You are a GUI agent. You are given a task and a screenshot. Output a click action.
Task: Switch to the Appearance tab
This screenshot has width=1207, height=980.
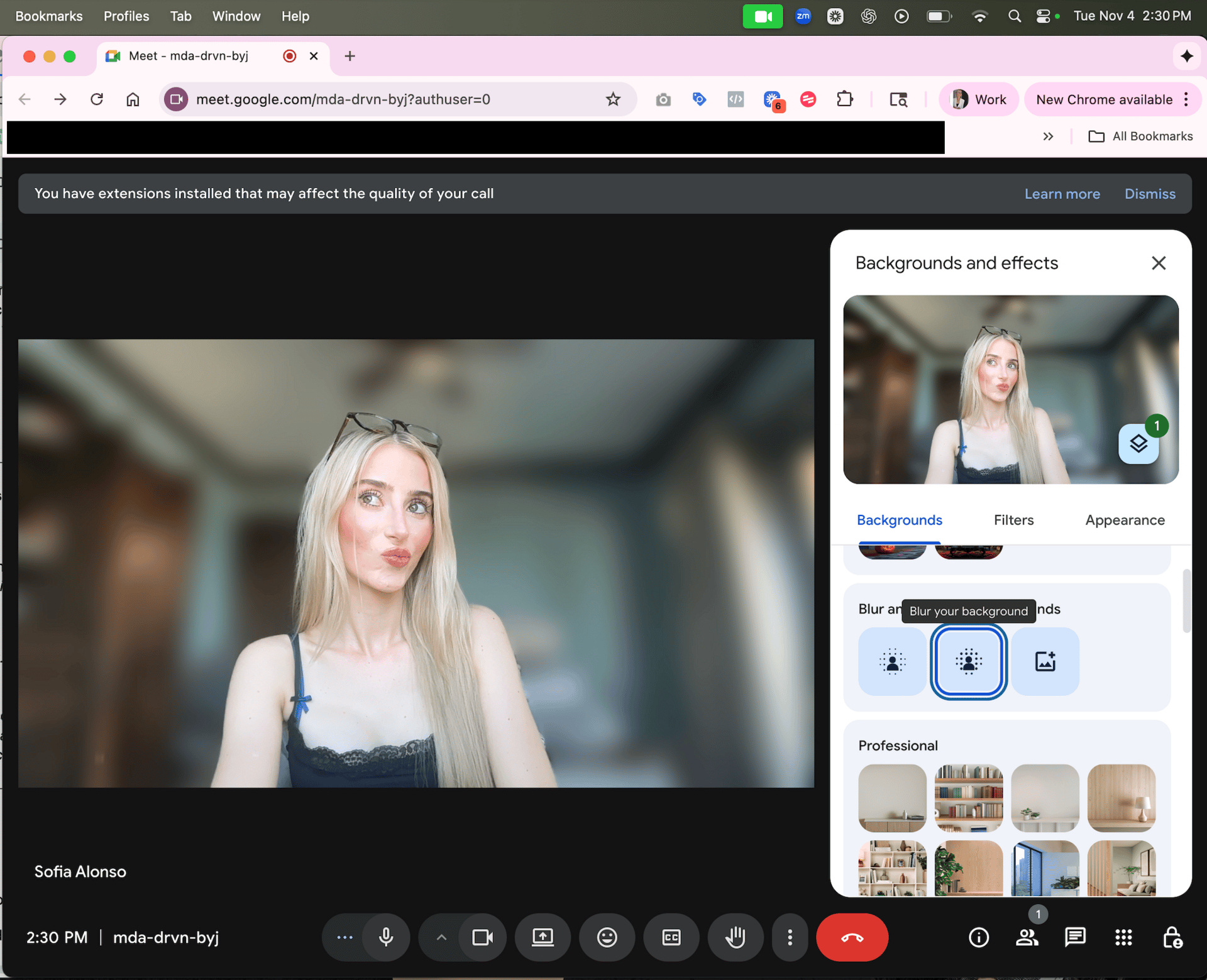1125,520
